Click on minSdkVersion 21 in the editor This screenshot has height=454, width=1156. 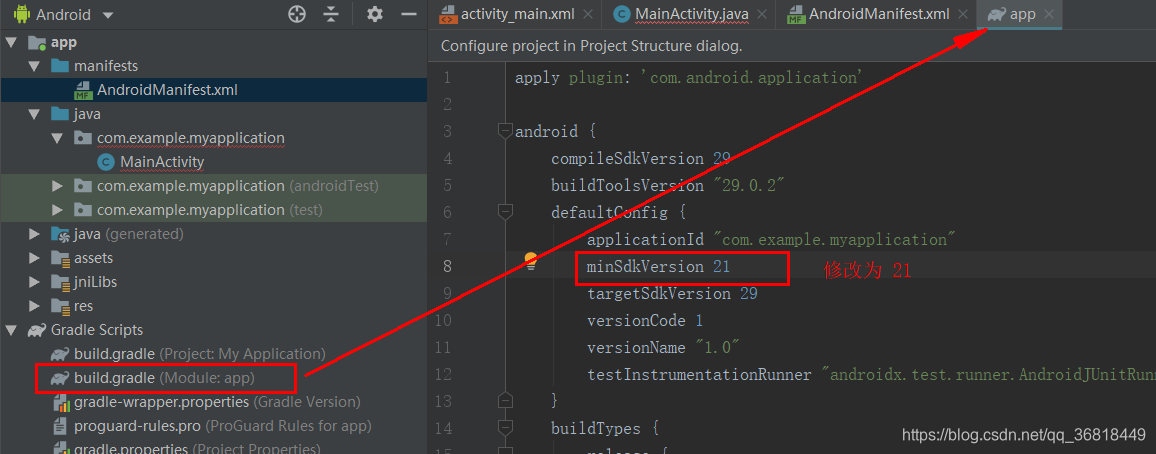[658, 267]
